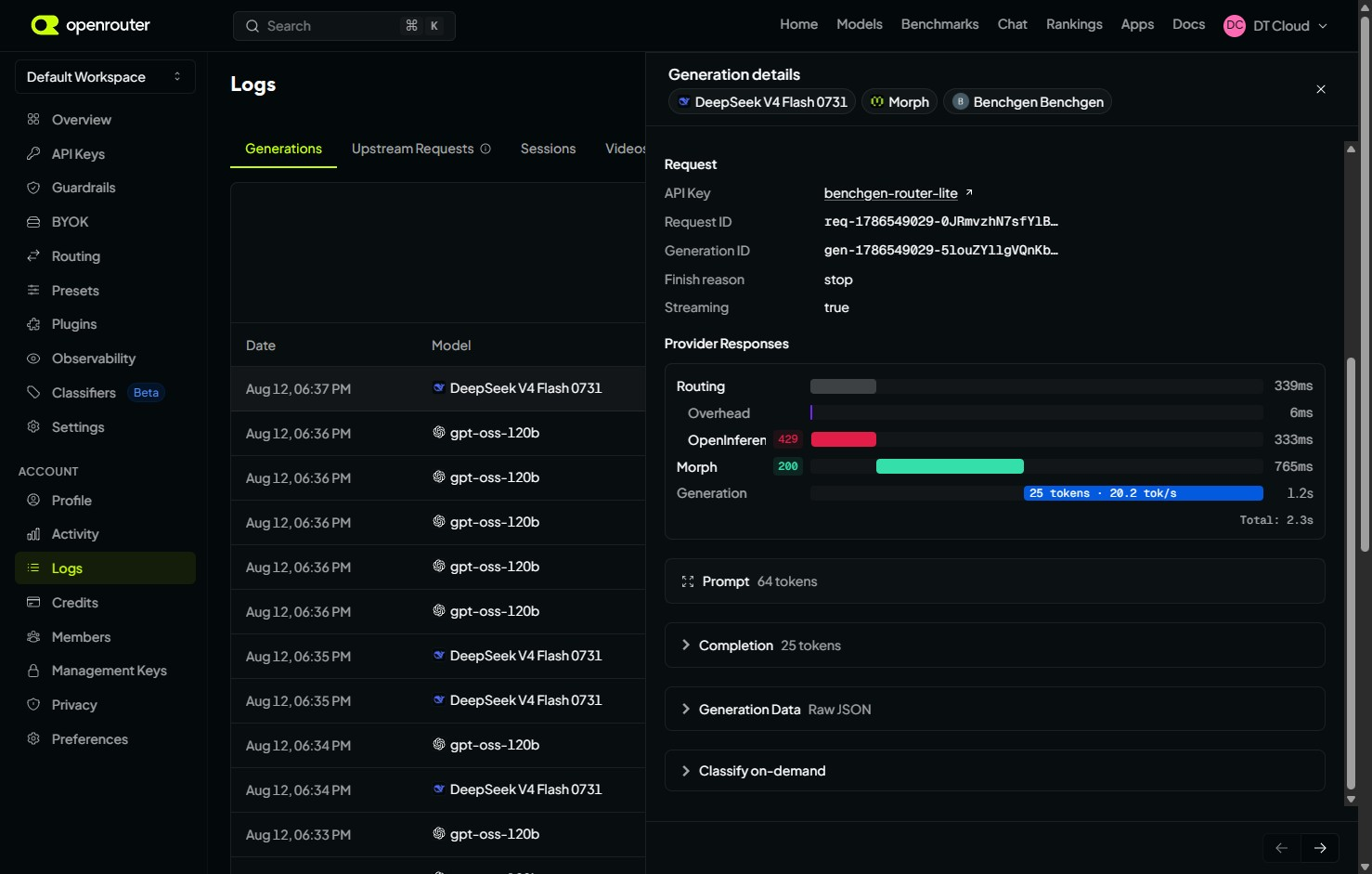Open the Overview sidebar icon
The height and width of the screenshot is (874, 1372).
coord(33,119)
